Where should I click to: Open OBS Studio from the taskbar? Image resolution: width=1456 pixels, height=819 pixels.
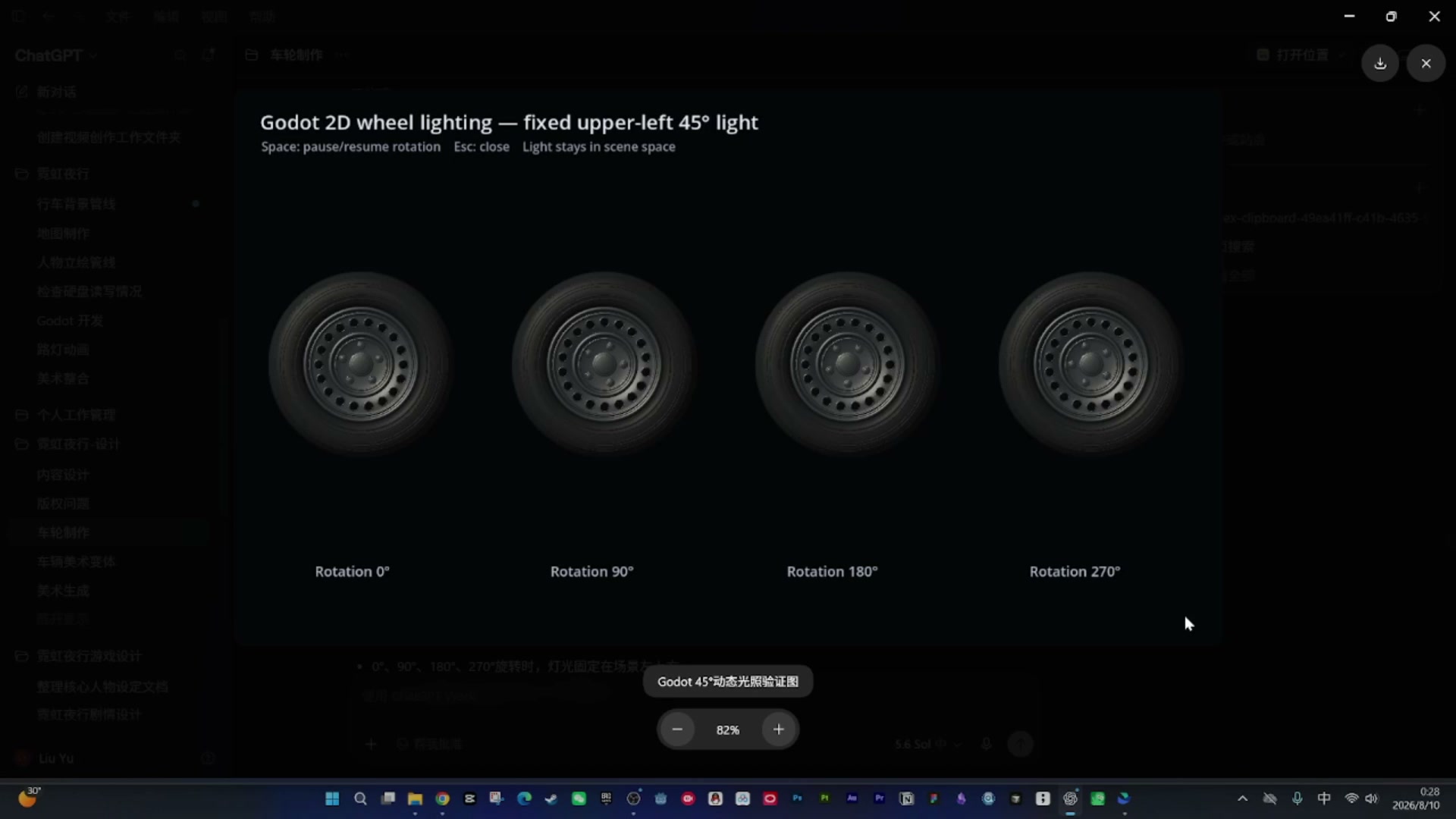(633, 799)
